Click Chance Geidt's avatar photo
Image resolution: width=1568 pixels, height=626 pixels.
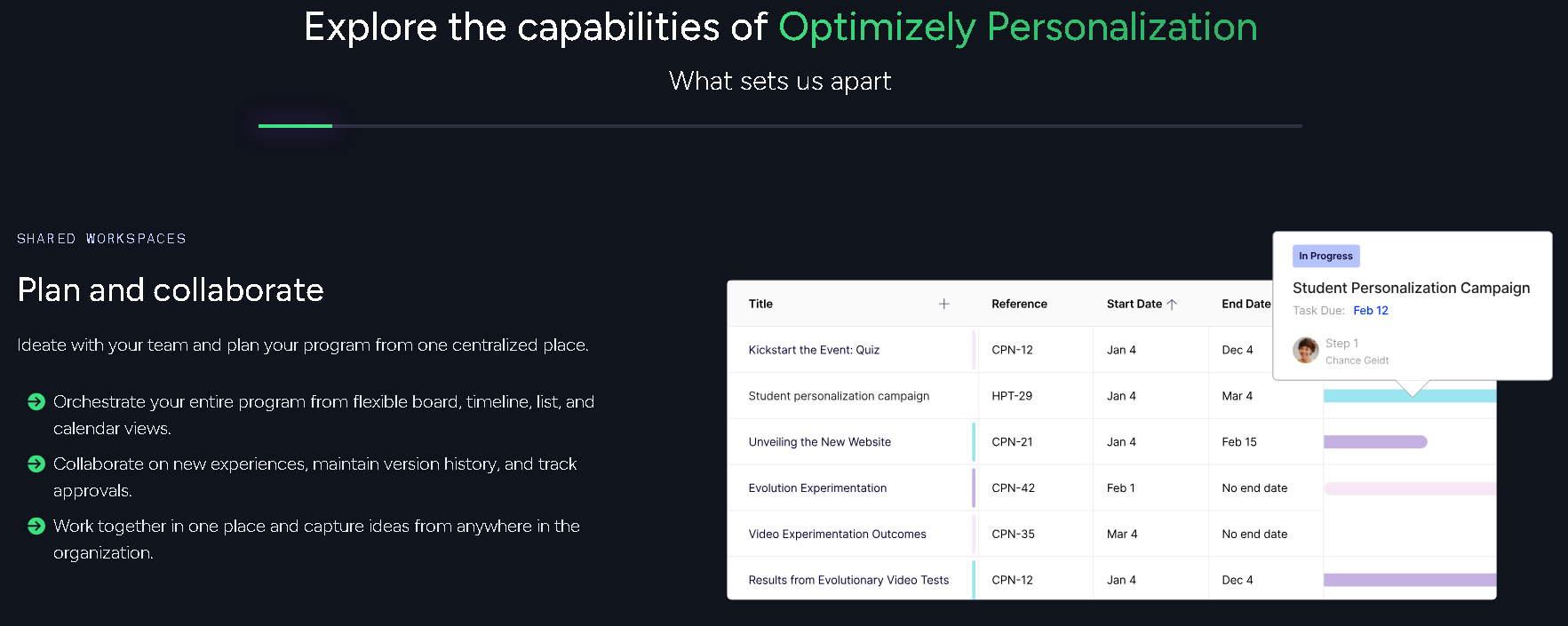(x=1305, y=350)
